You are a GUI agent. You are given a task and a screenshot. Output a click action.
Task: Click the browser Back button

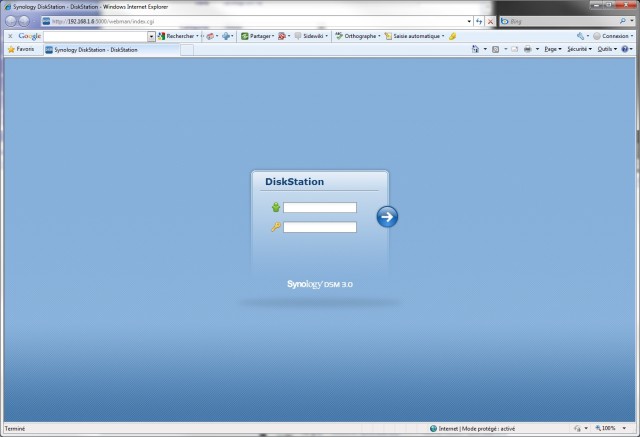[x=11, y=21]
